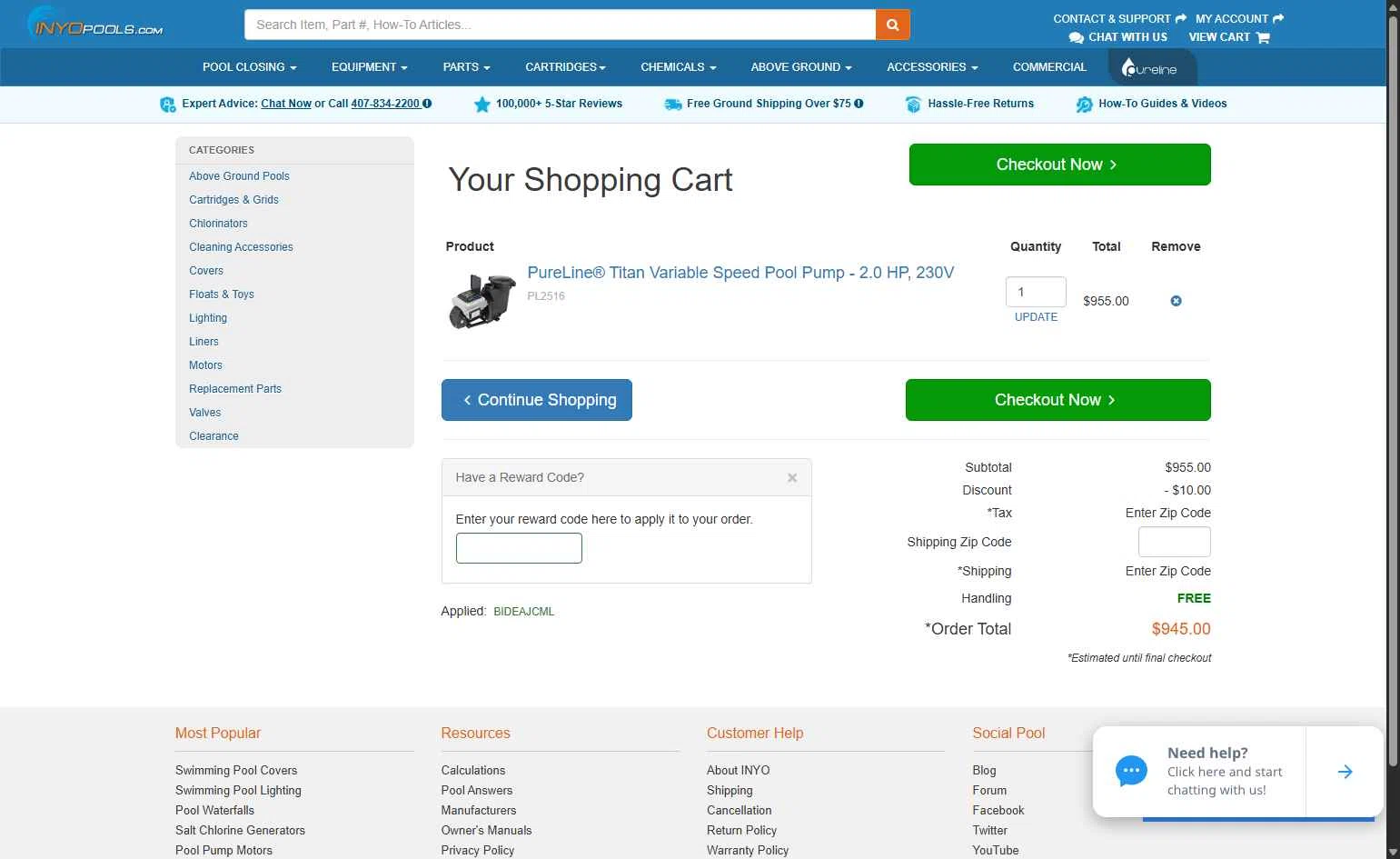Expand the Above Ground dropdown menu
The height and width of the screenshot is (859, 1400).
pos(801,67)
